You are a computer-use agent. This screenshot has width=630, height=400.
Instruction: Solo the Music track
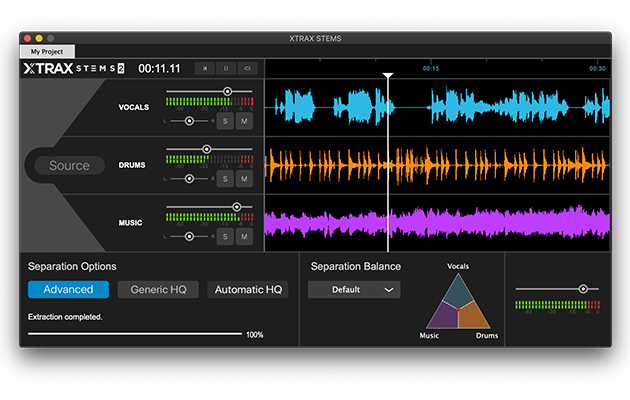(x=225, y=237)
